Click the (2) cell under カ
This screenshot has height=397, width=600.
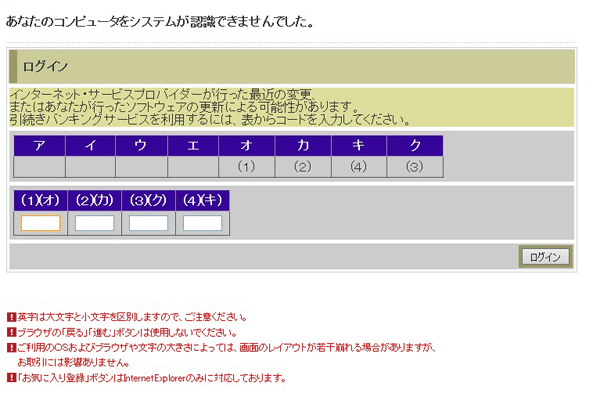[303, 167]
